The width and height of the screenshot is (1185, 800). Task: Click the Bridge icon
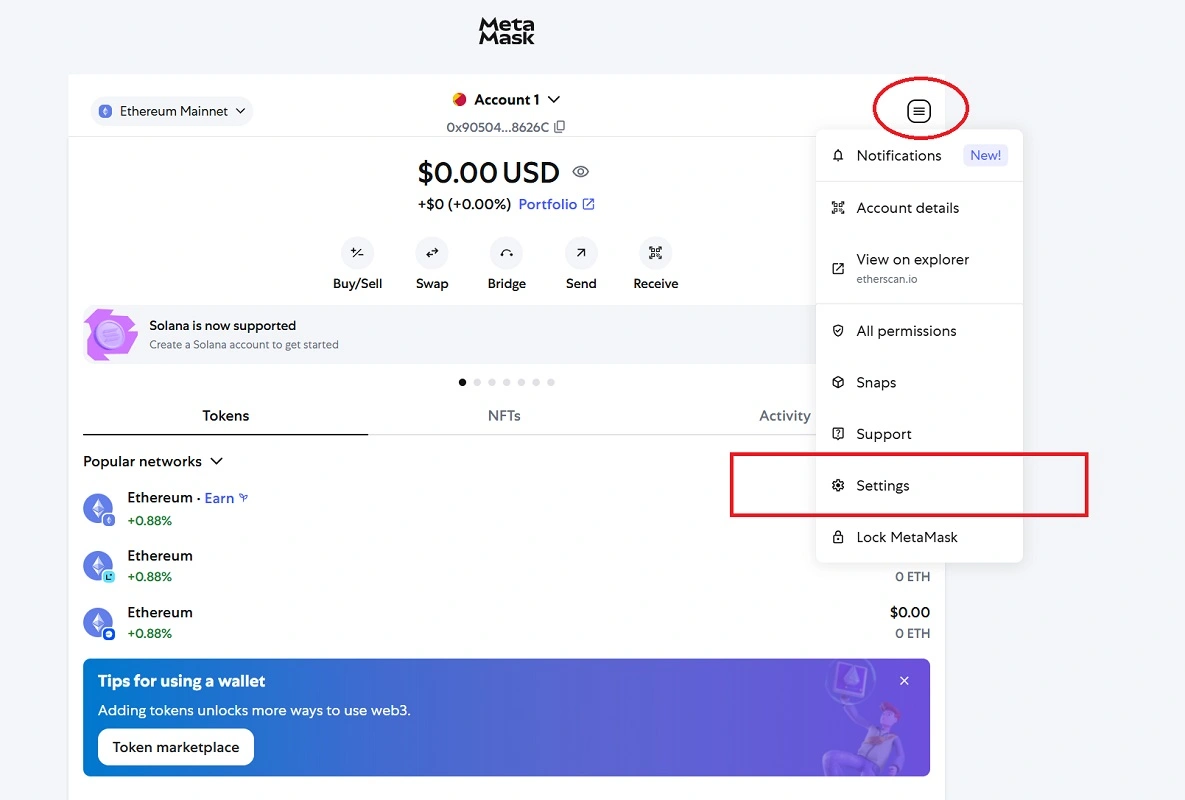pyautogui.click(x=506, y=253)
